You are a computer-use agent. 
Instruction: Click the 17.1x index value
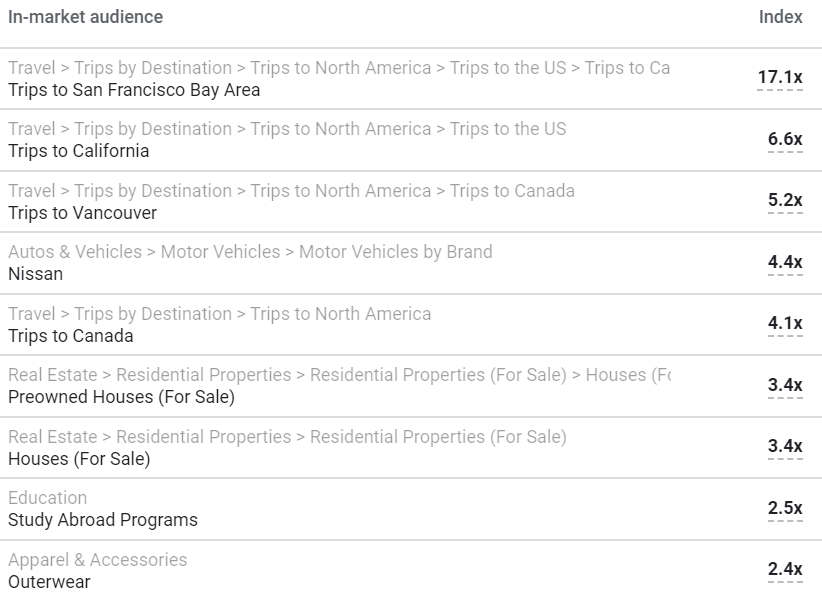(x=780, y=77)
